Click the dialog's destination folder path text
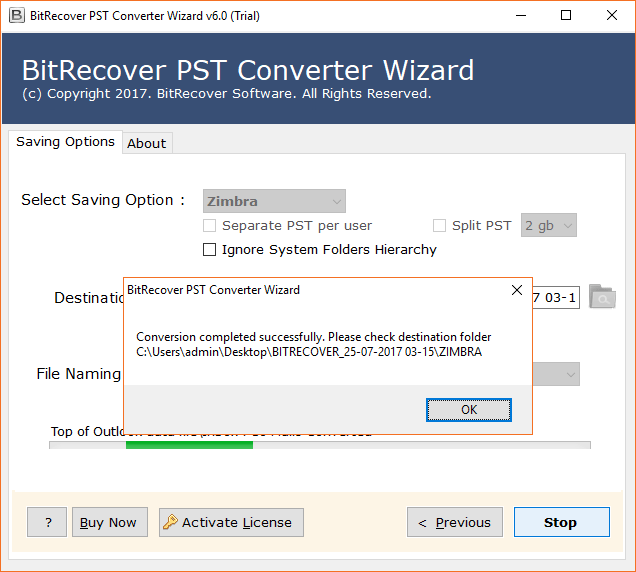636x572 pixels. [309, 352]
